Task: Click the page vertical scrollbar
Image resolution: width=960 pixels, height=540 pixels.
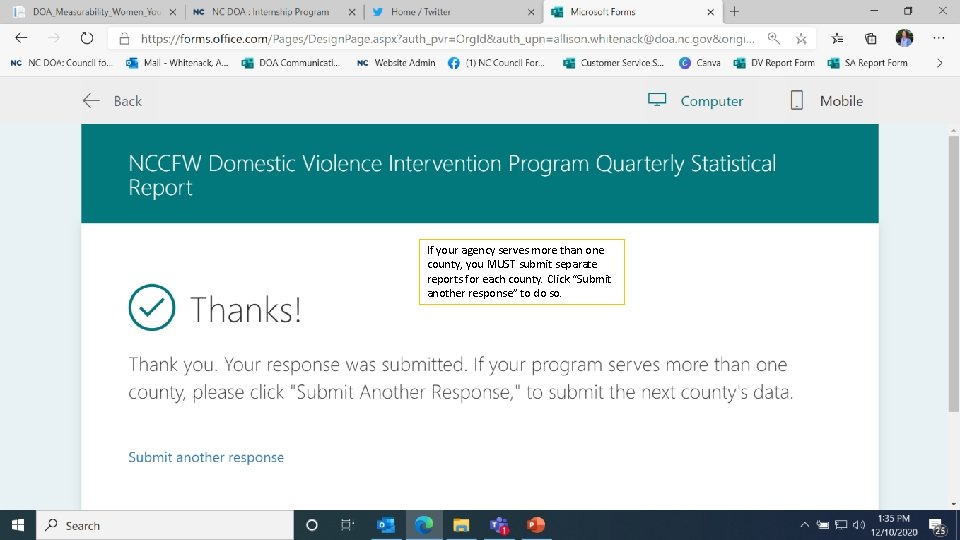Action: pyautogui.click(x=953, y=273)
